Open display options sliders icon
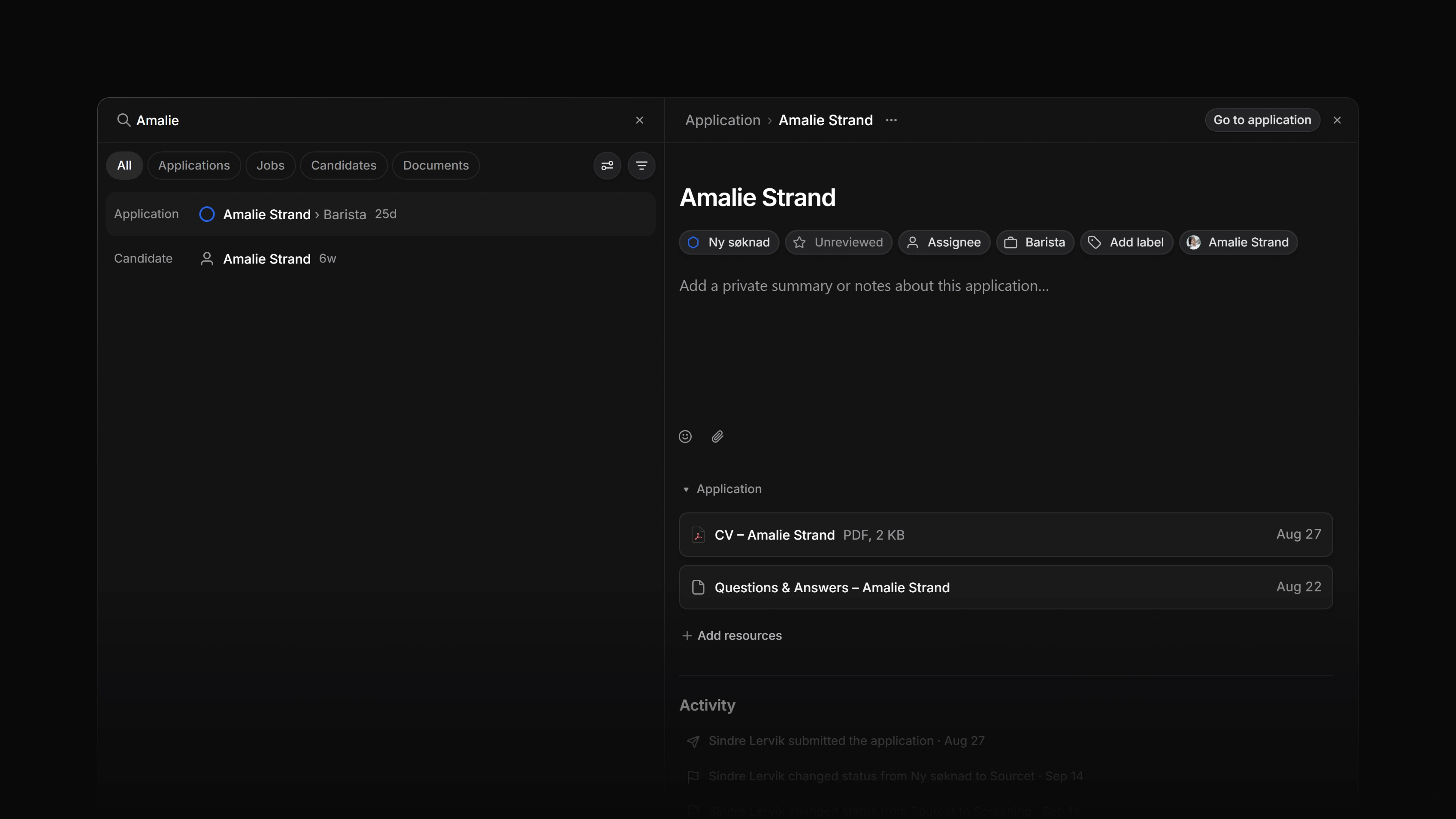Image resolution: width=1456 pixels, height=819 pixels. click(x=607, y=166)
